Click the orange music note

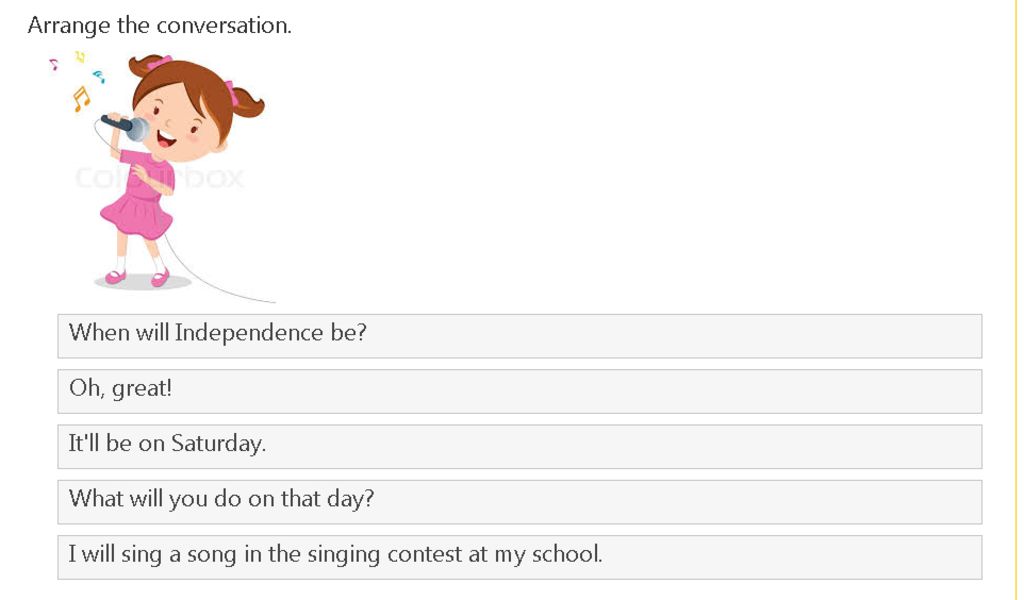pyautogui.click(x=80, y=99)
